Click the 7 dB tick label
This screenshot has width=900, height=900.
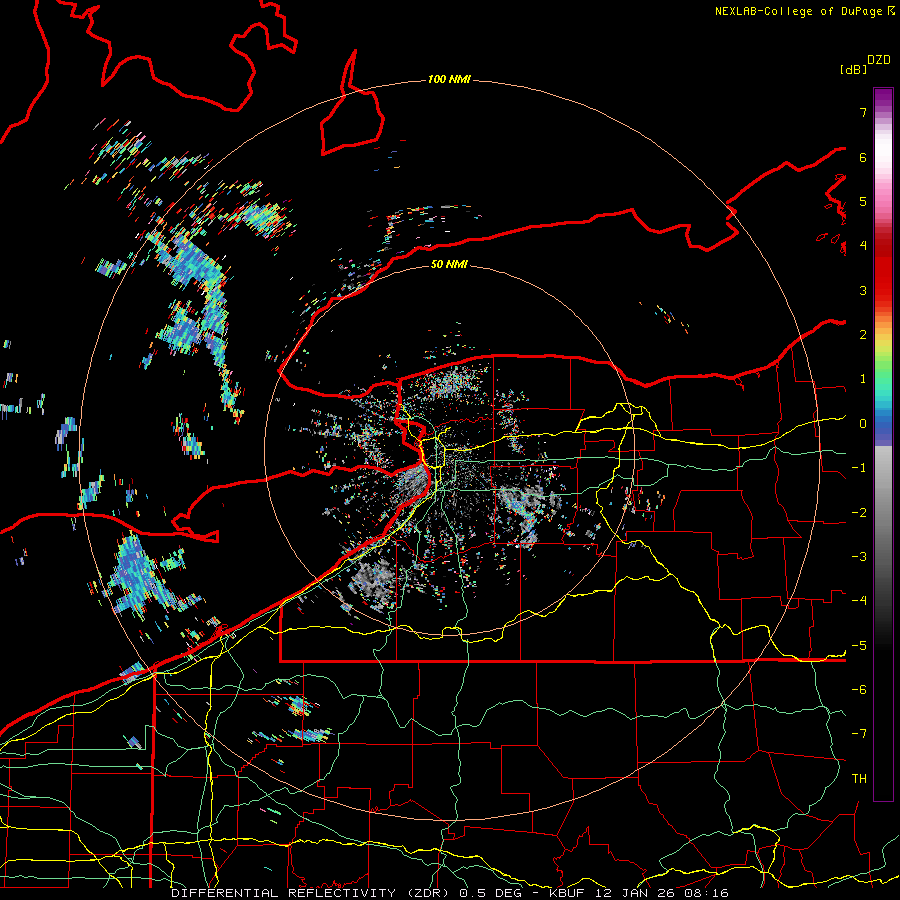[863, 112]
